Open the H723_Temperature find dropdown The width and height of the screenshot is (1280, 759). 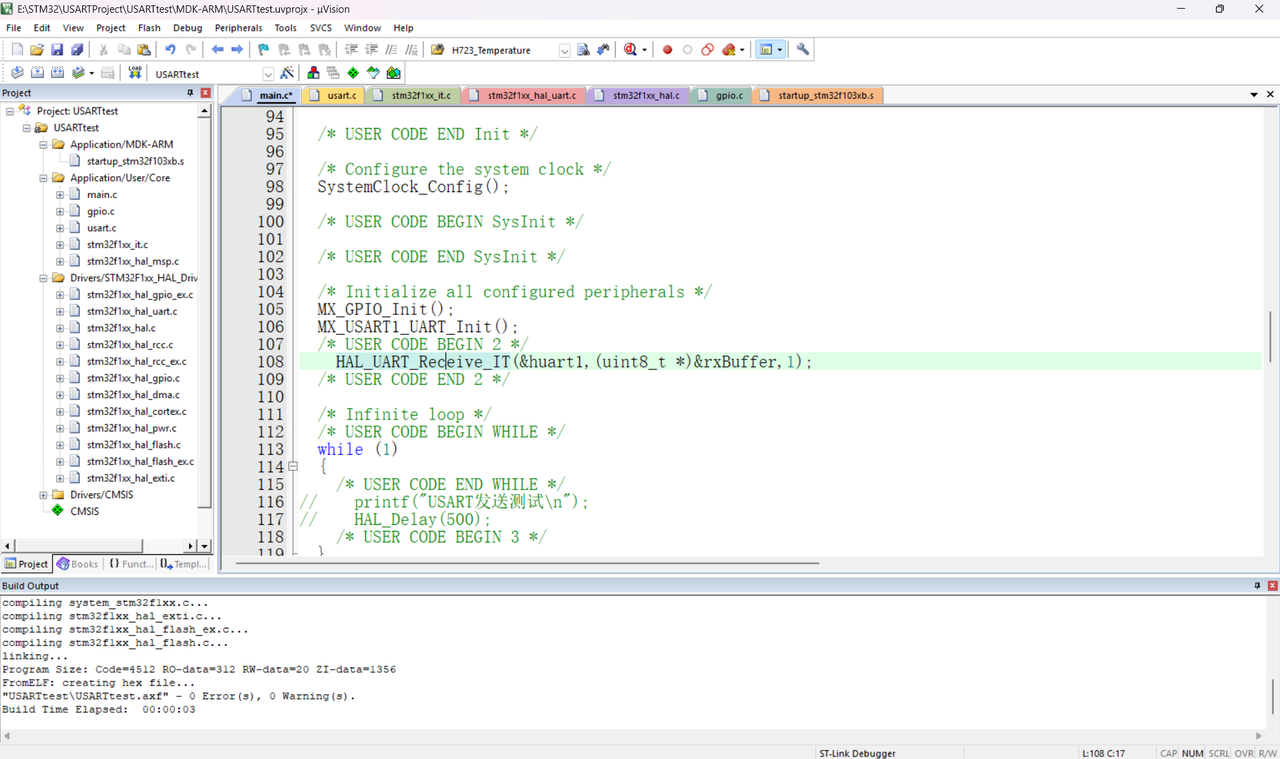[564, 50]
